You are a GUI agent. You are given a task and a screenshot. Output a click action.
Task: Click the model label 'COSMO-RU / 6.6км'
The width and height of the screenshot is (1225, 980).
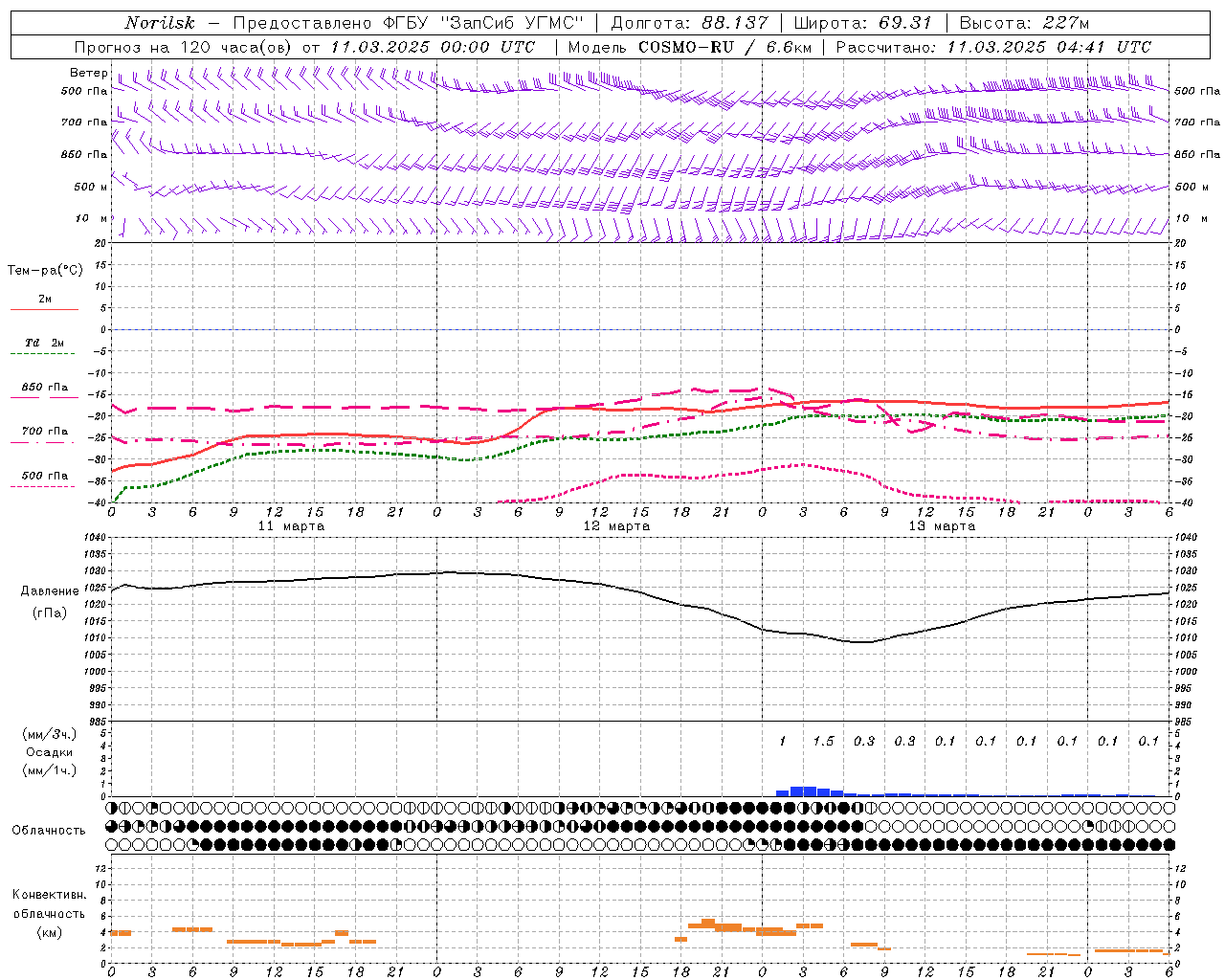pos(724,47)
